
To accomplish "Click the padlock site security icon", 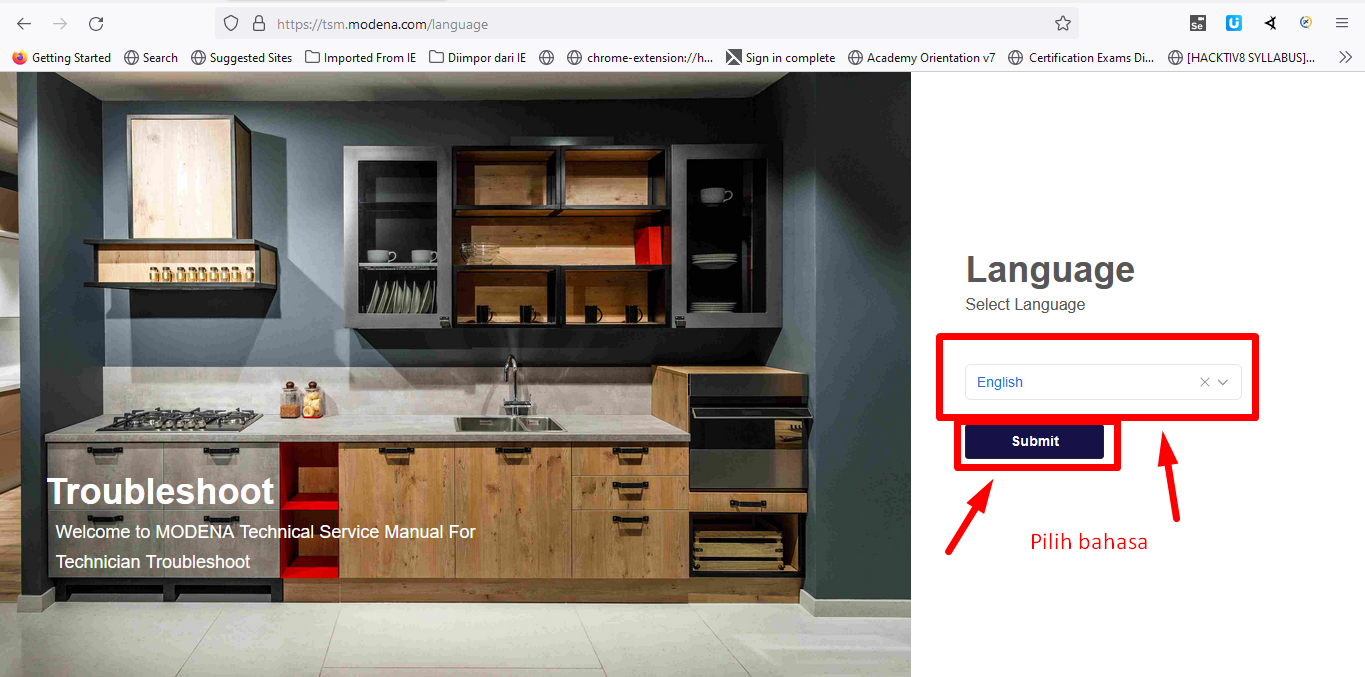I will [x=258, y=23].
